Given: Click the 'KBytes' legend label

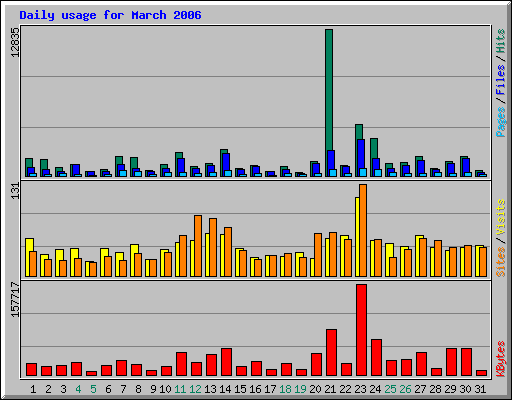Looking at the screenshot, I should (501, 359).
